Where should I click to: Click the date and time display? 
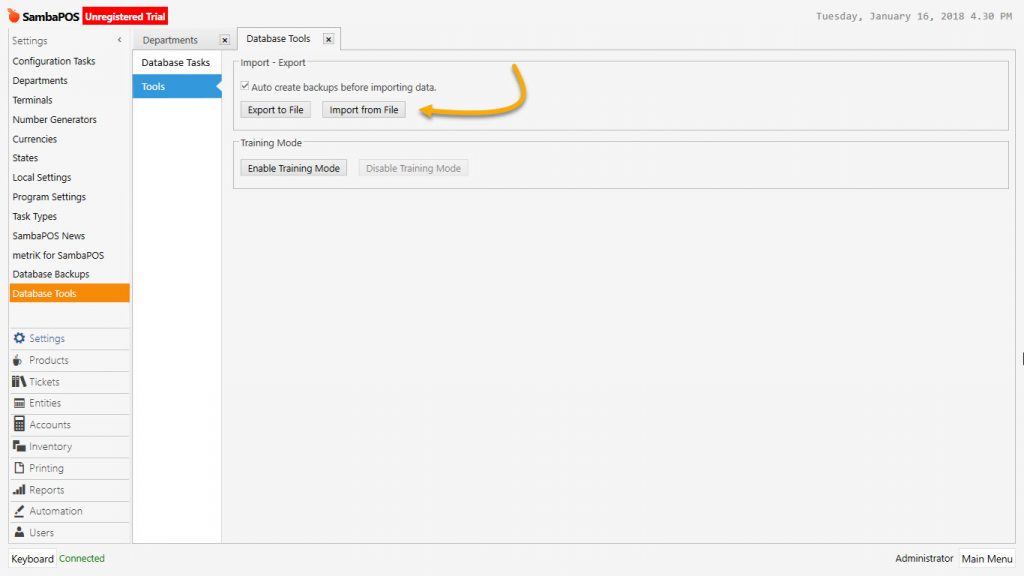pos(914,16)
